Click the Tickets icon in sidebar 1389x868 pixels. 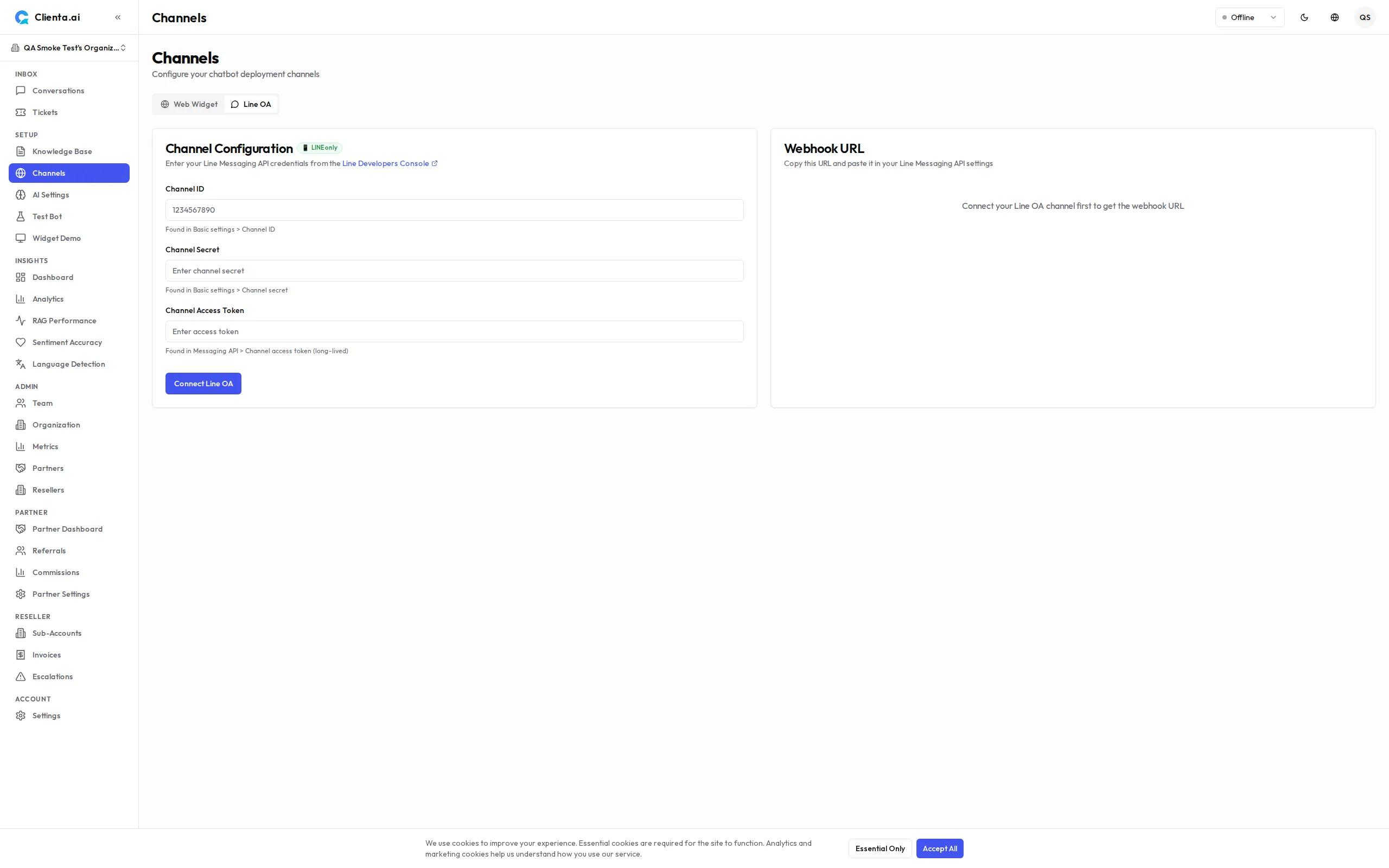[x=21, y=112]
